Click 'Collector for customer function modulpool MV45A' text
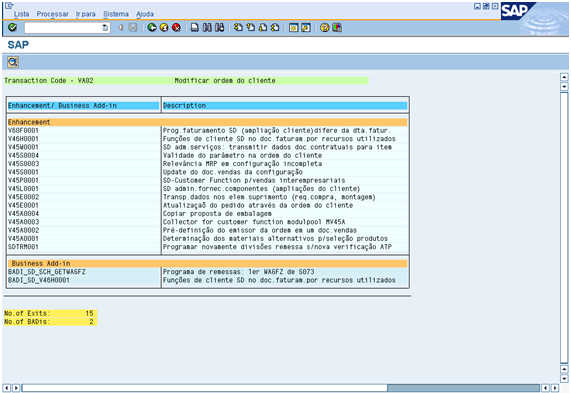 click(x=254, y=222)
